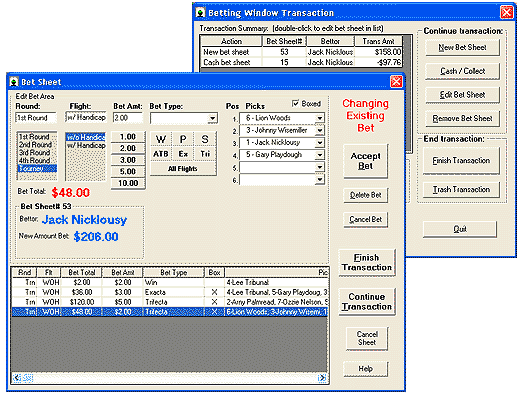Screen dimensions: 522x396
Task: Click Finish Transaction in Betting Window Transaction
Action: tap(461, 161)
